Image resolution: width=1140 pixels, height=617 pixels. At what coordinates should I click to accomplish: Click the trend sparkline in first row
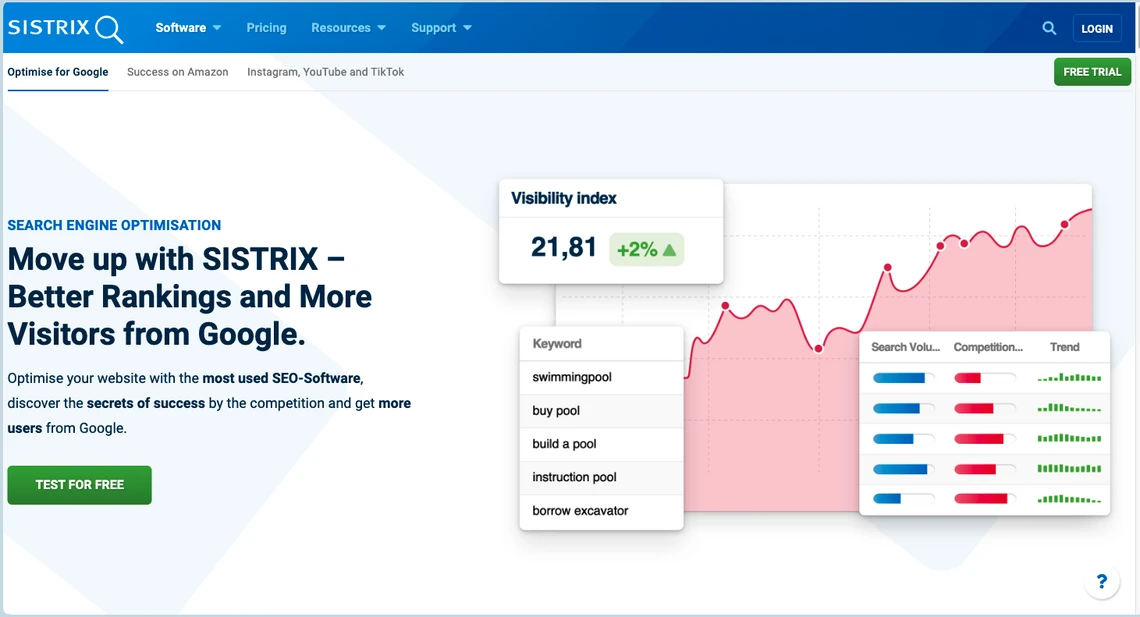[x=1069, y=378]
